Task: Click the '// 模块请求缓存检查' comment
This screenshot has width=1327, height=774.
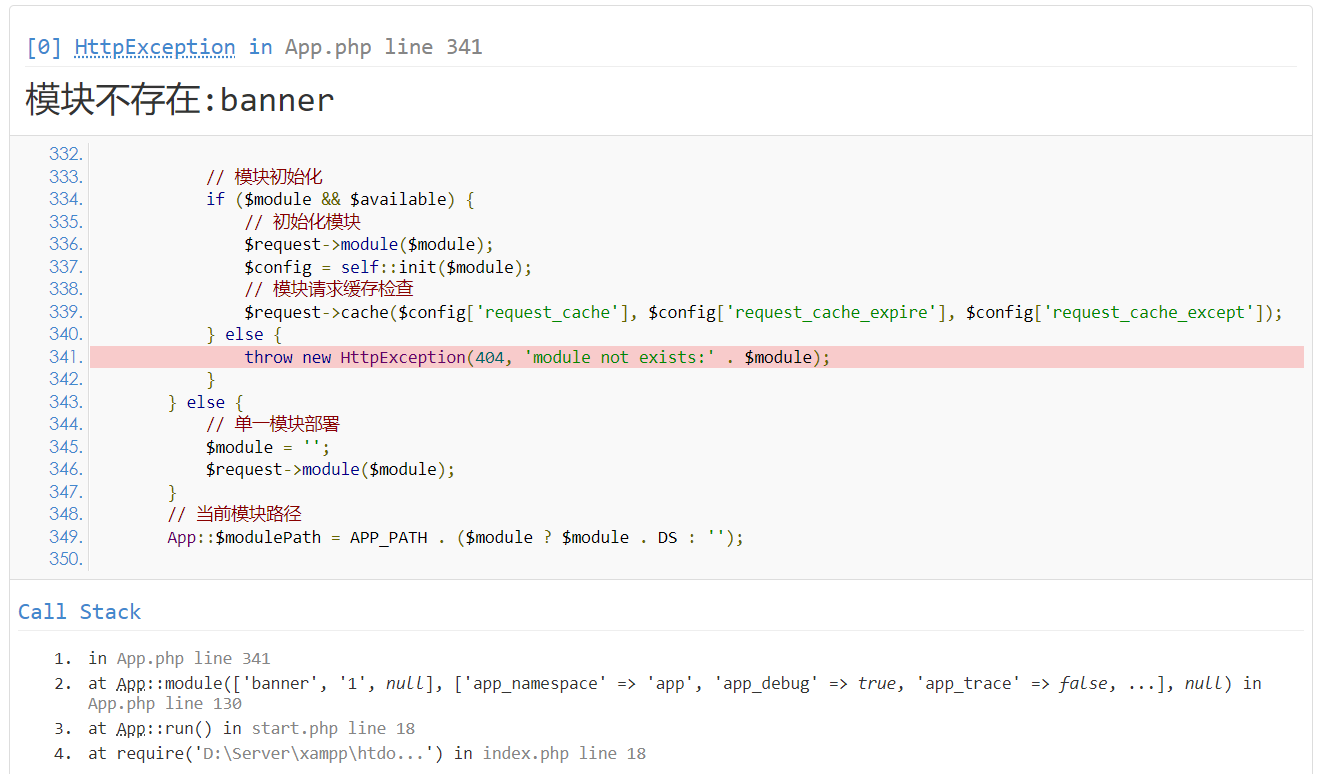Action: tap(329, 289)
